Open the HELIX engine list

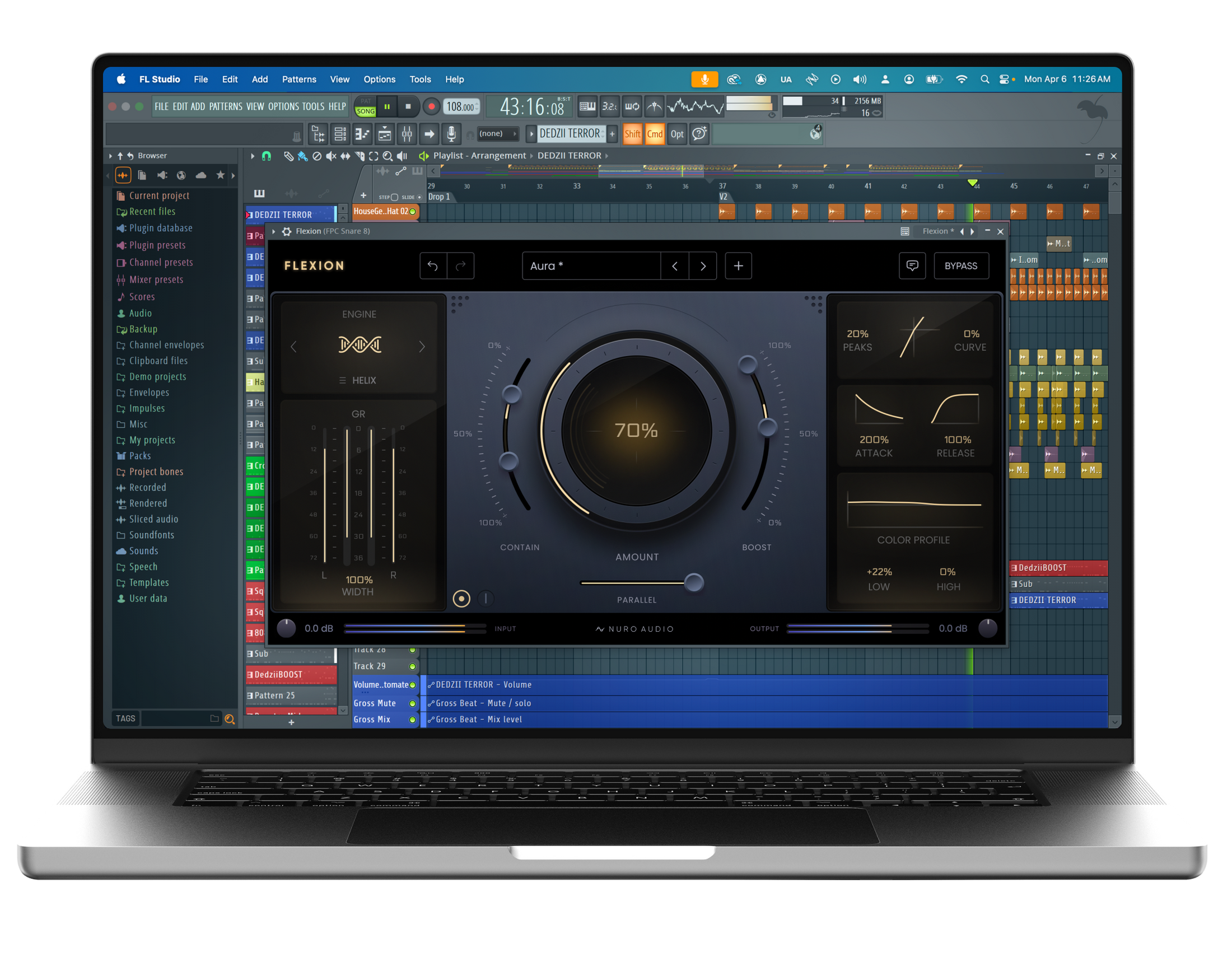(x=358, y=380)
